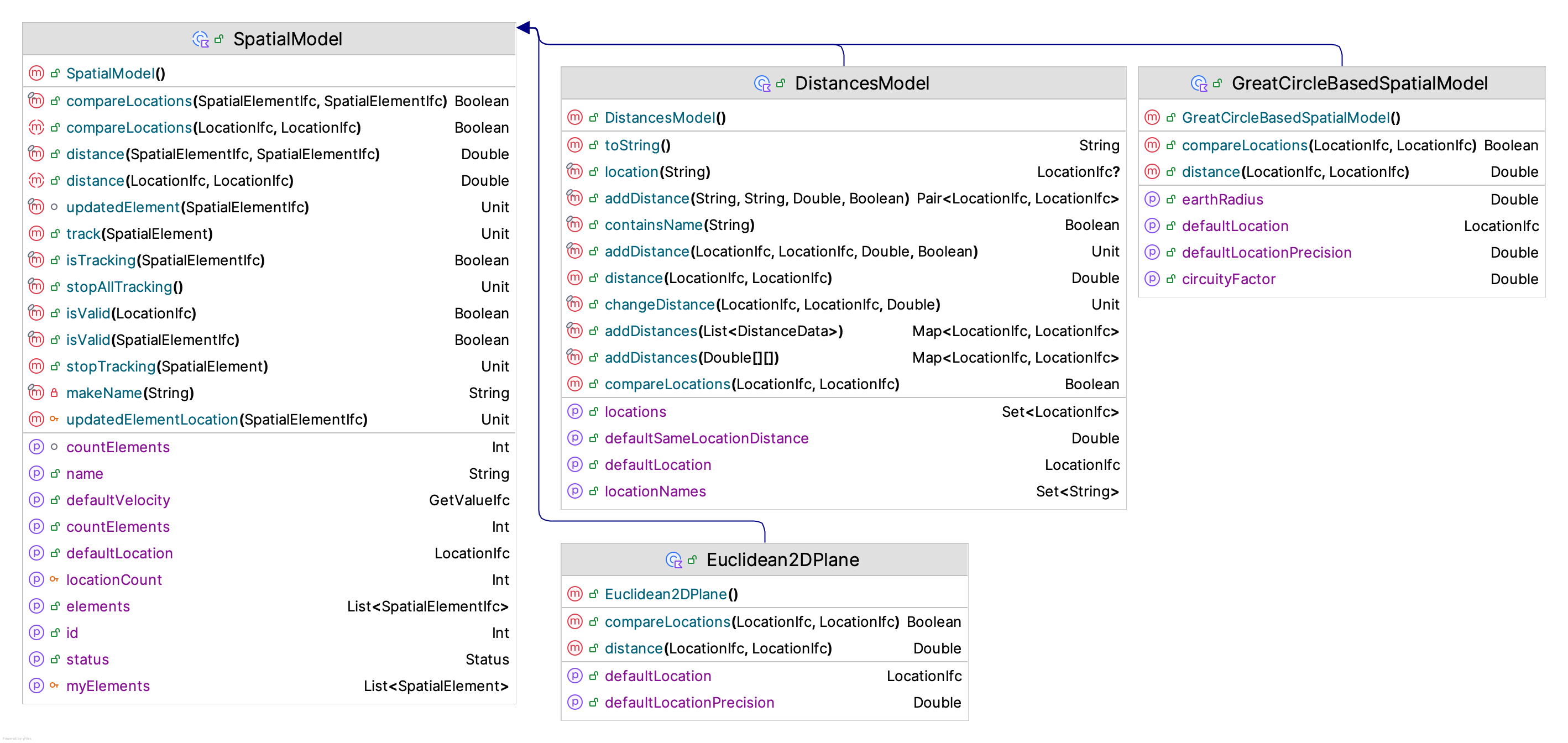Click addDistances(Double[][]) method
Image resolution: width=1568 pixels, height=743 pixels.
(x=843, y=358)
